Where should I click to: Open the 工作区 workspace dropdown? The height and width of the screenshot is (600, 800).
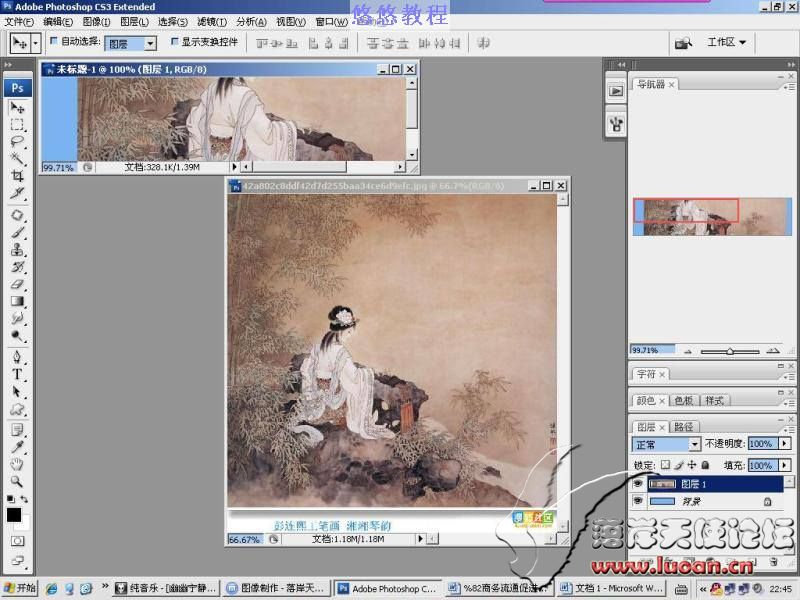click(727, 42)
